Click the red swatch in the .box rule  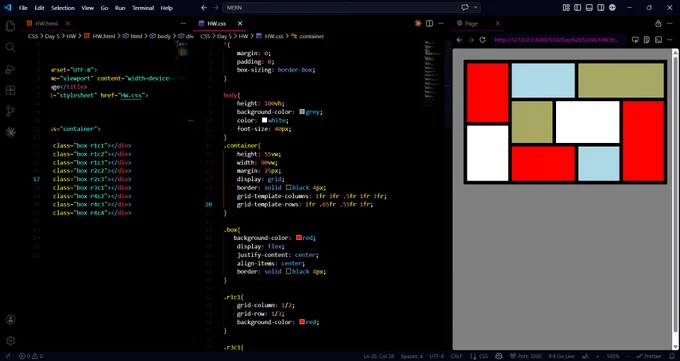298,238
